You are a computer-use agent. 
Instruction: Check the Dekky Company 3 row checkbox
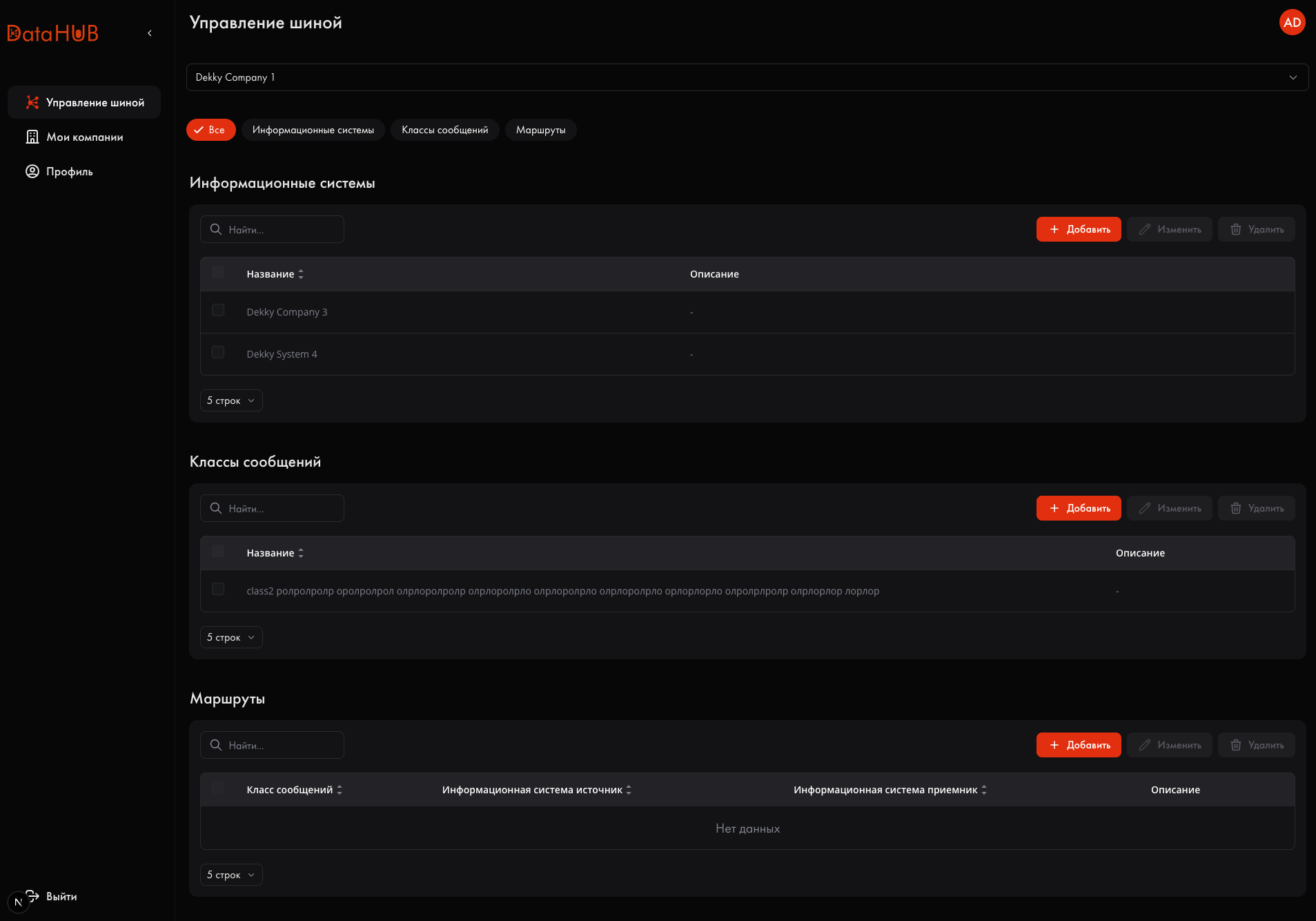[218, 310]
